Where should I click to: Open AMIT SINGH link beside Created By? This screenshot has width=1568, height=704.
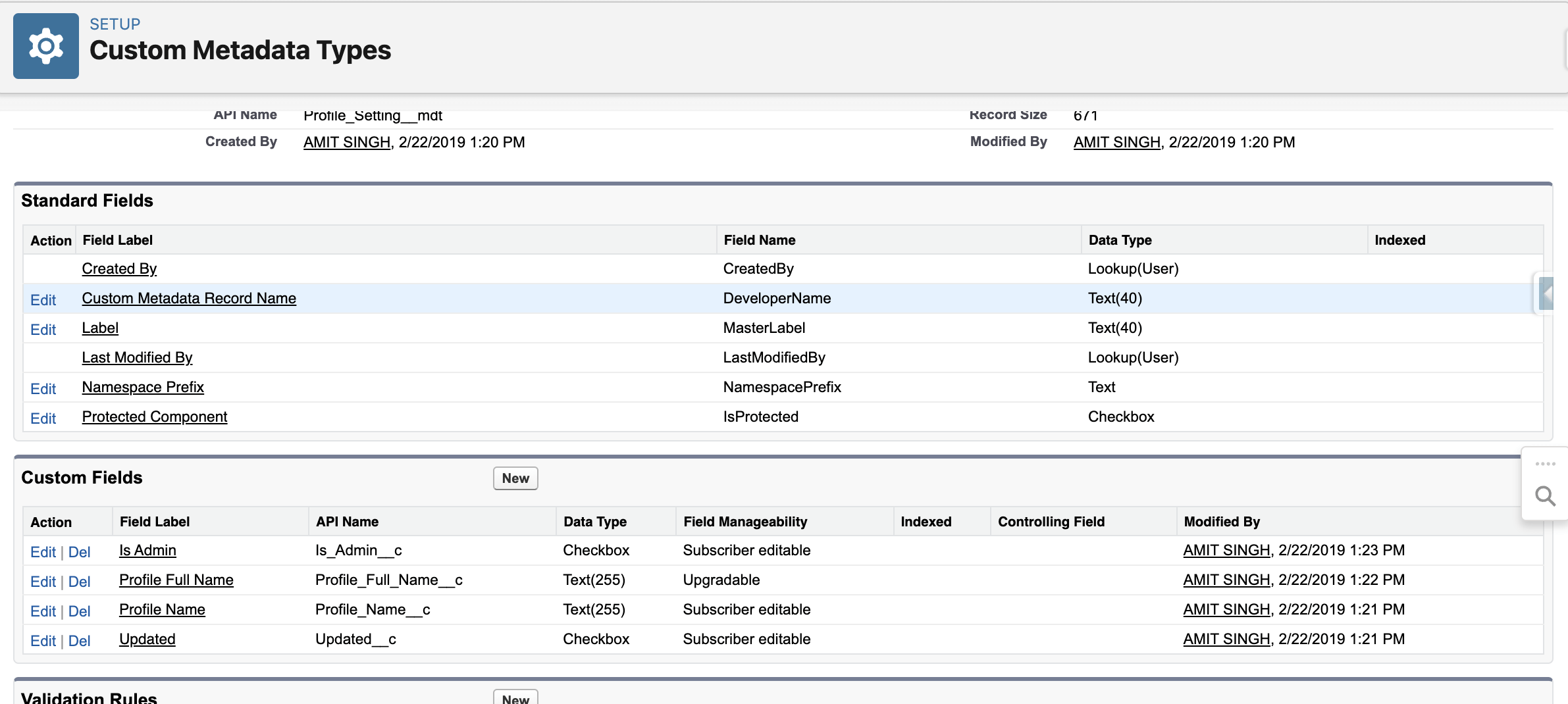point(346,142)
